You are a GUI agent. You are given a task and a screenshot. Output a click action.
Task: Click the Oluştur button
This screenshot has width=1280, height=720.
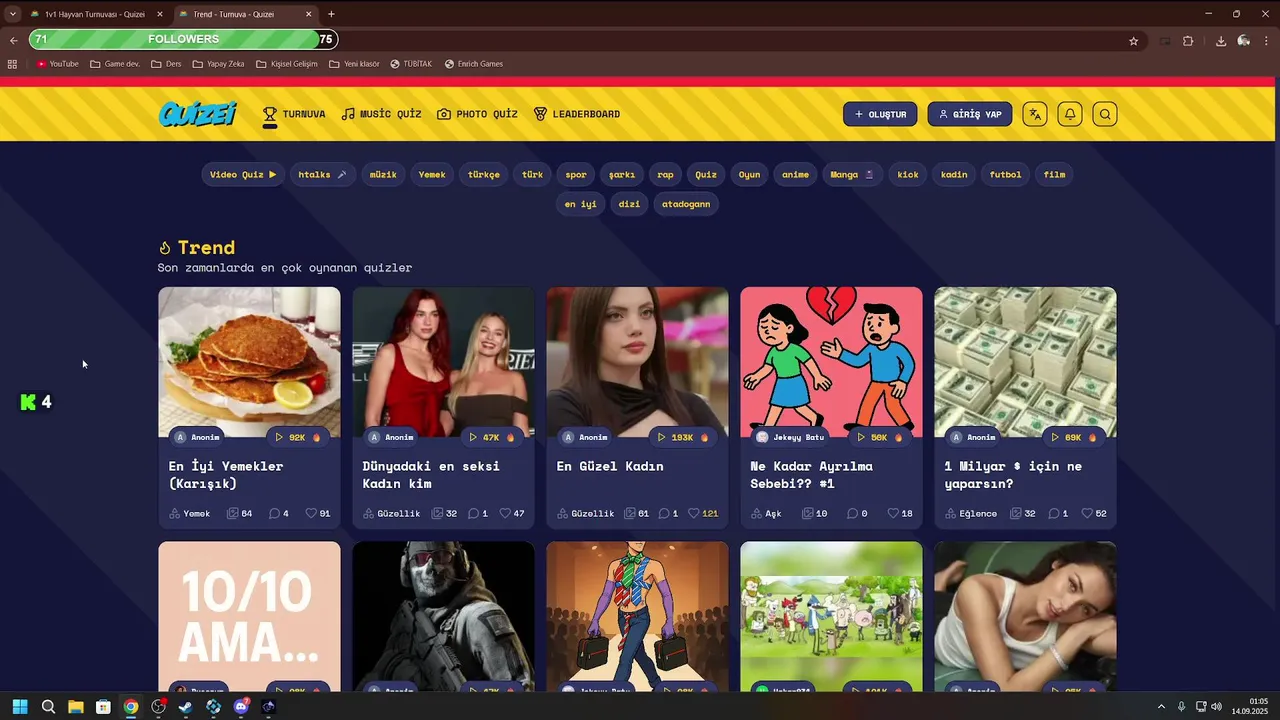880,114
